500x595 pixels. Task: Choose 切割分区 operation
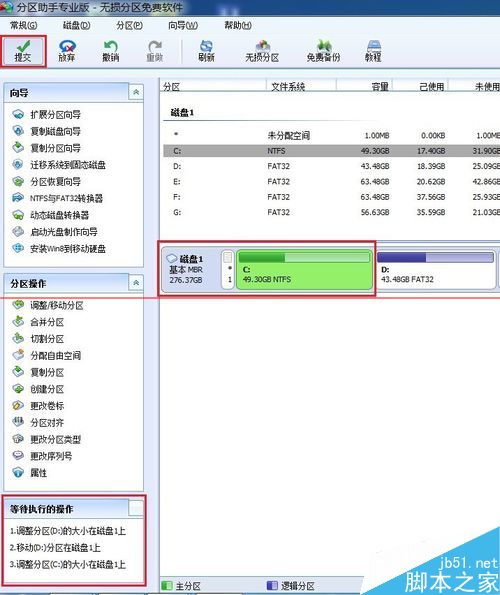click(x=38, y=338)
